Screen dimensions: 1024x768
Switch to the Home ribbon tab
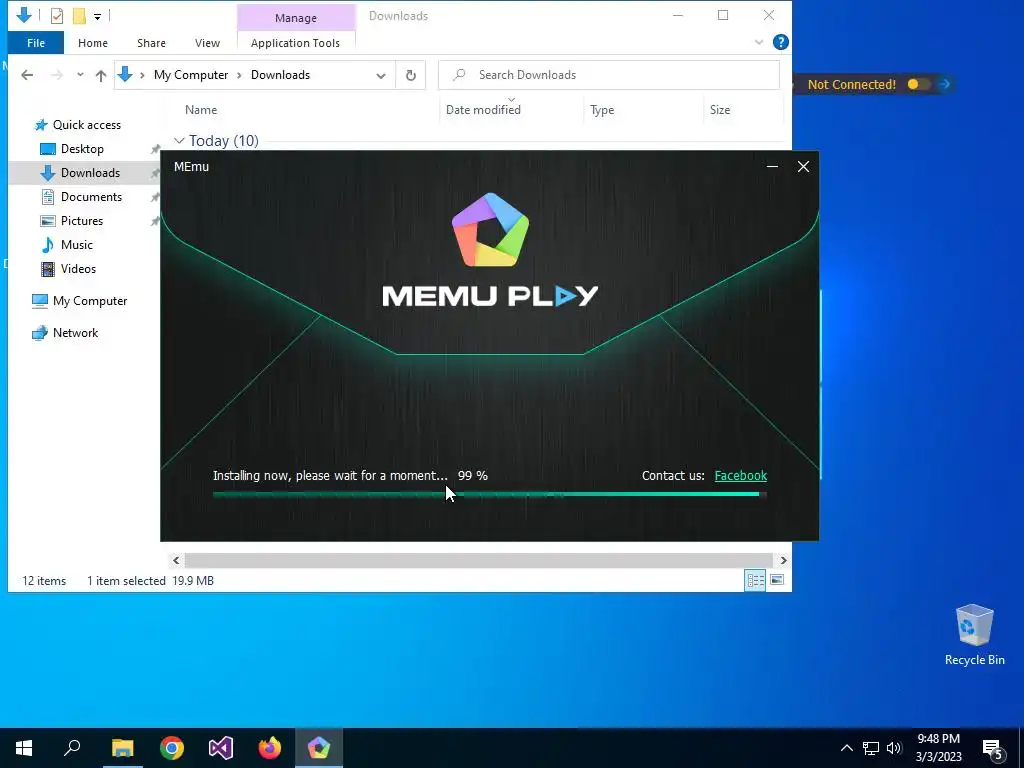point(93,43)
